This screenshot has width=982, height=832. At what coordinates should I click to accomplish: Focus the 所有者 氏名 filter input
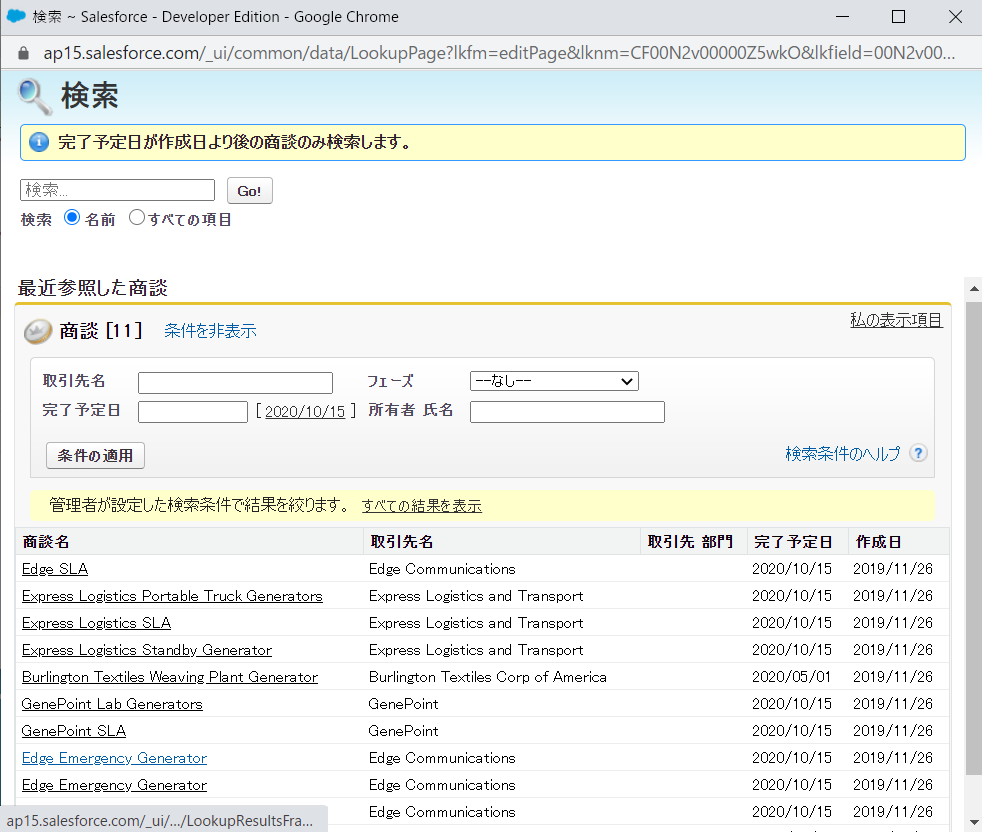[x=567, y=412]
